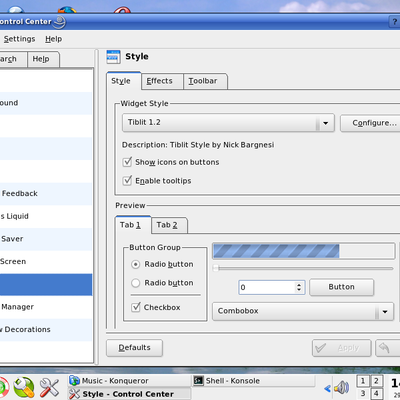Viewport: 400px width, 400px height.
Task: Select the Feedback item in sidebar list
Action: pos(46,194)
